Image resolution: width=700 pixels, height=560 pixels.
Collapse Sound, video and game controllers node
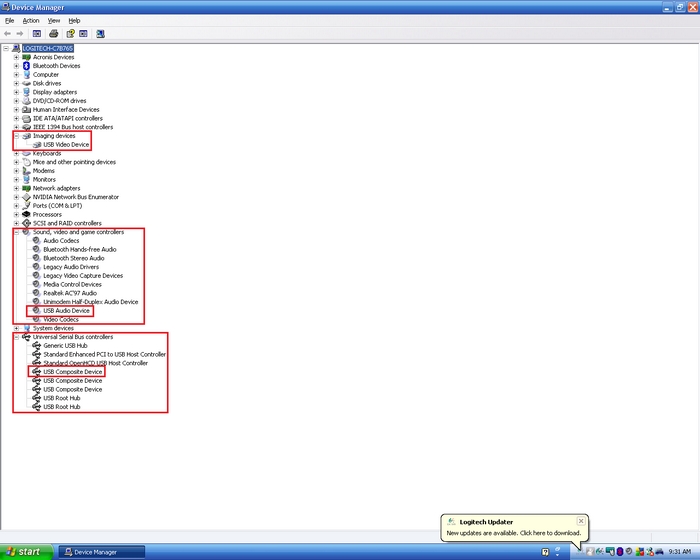[16, 232]
